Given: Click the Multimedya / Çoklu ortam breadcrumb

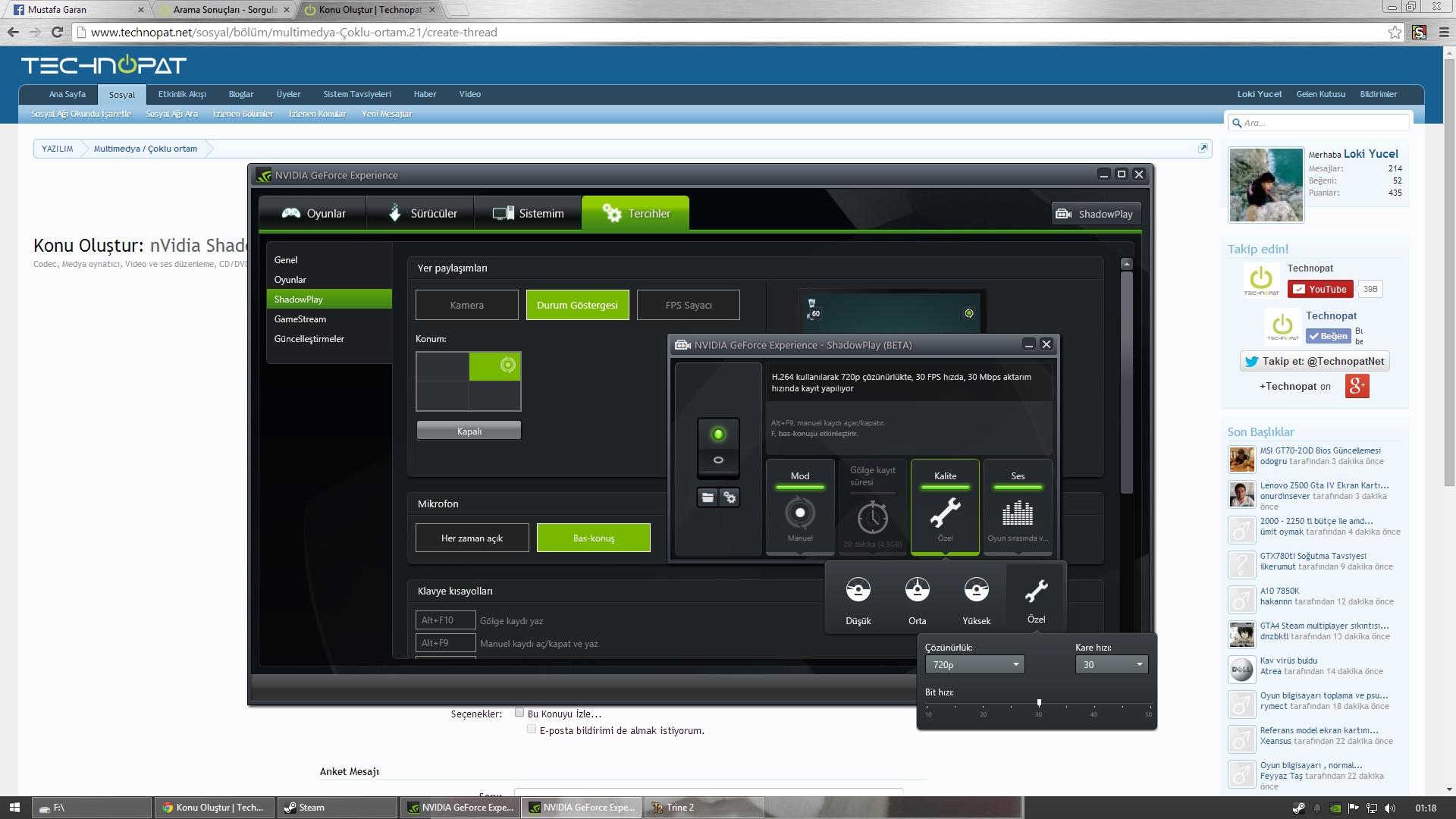Looking at the screenshot, I should click(146, 149).
